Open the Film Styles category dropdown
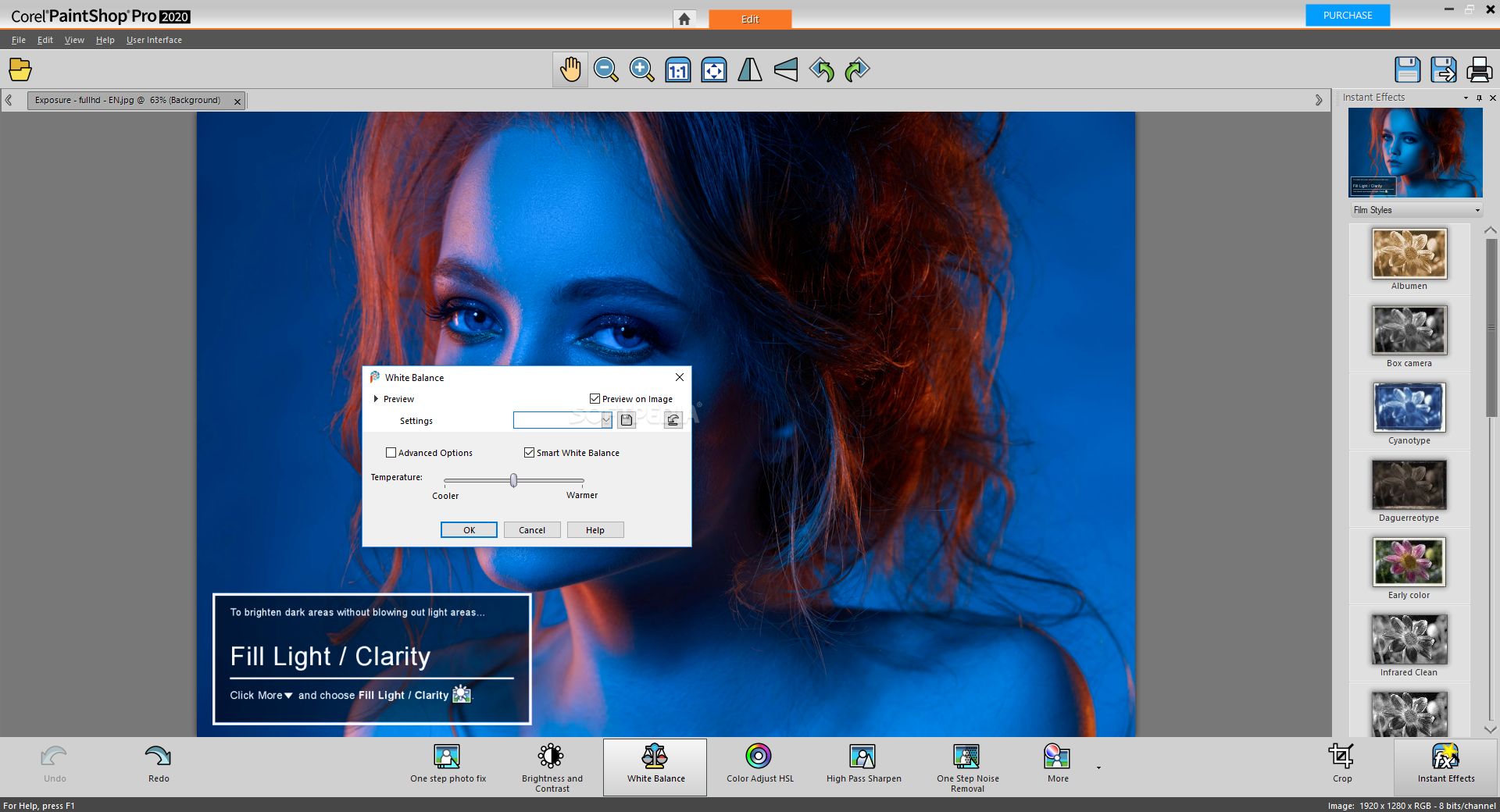The width and height of the screenshot is (1500, 812). tap(1477, 210)
